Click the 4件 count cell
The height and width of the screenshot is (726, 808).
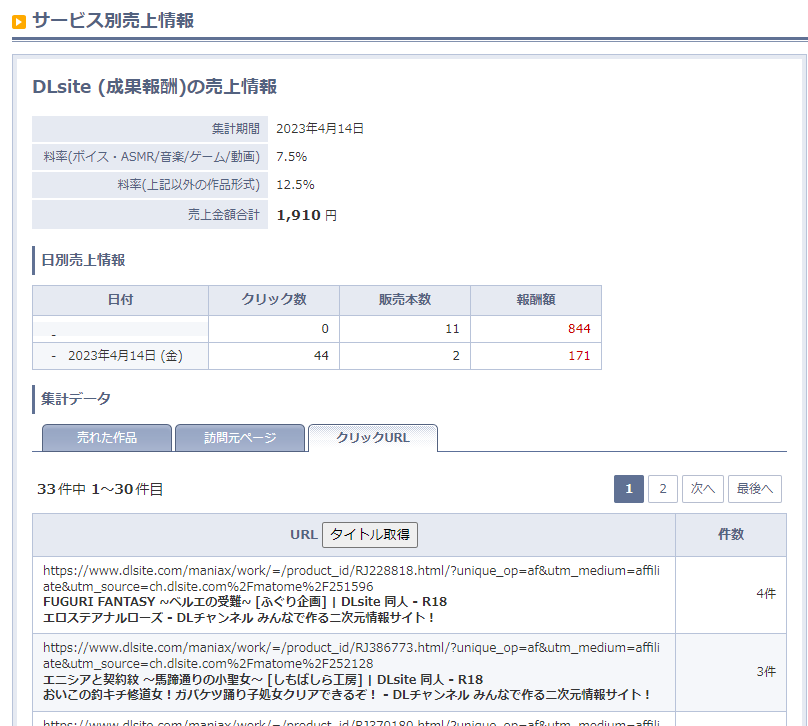point(731,595)
